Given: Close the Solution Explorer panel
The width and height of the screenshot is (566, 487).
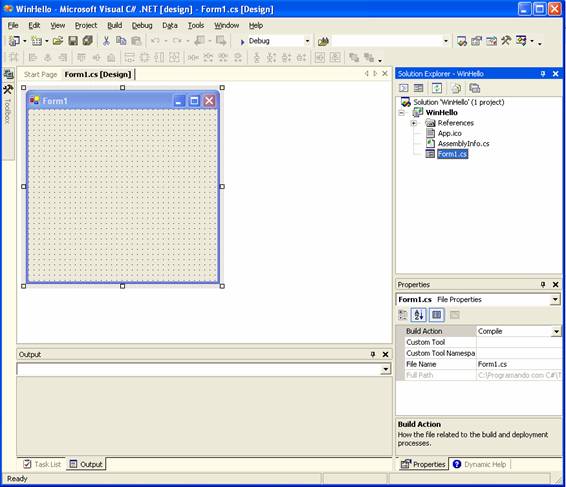Looking at the screenshot, I should pyautogui.click(x=556, y=74).
